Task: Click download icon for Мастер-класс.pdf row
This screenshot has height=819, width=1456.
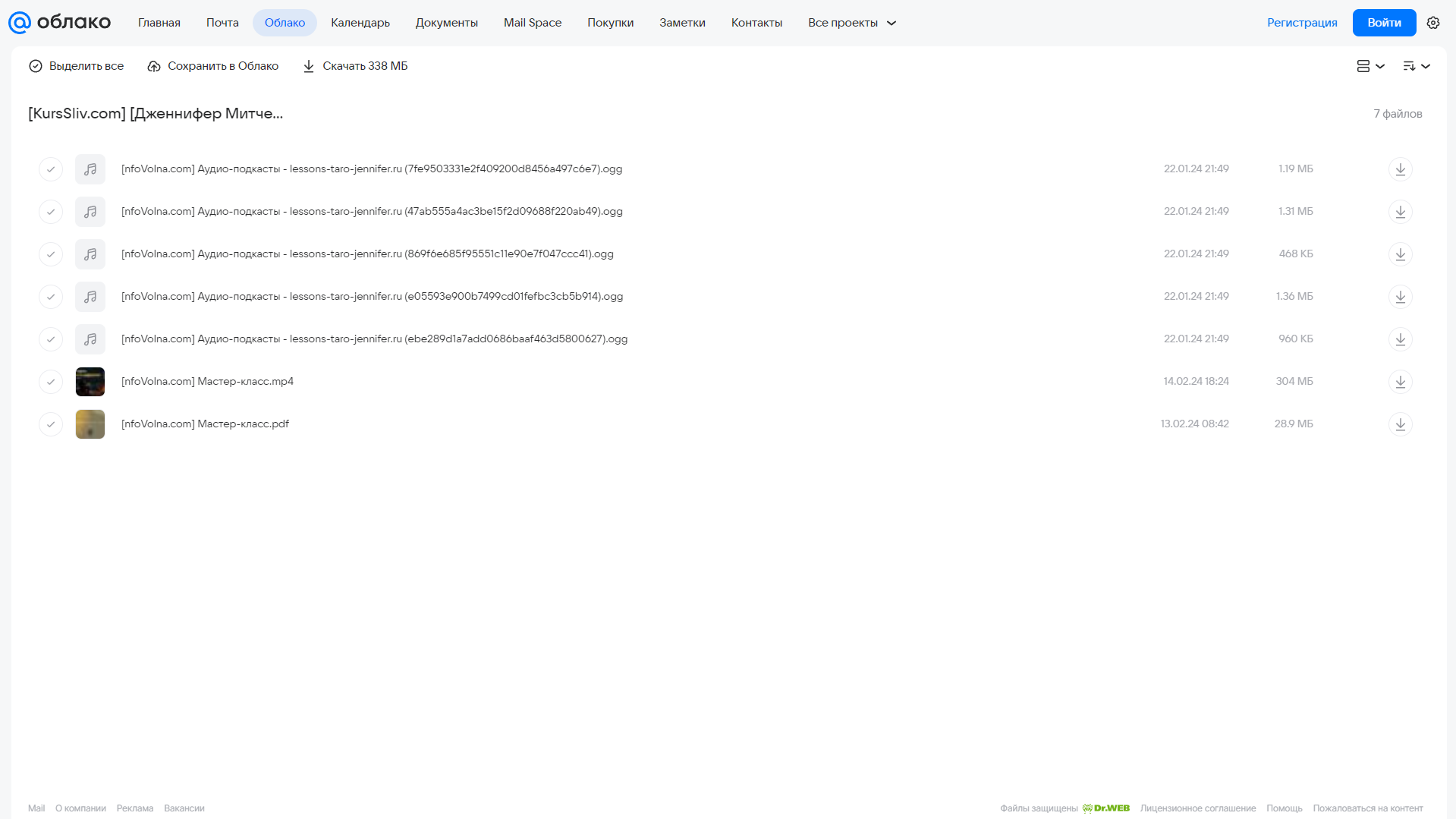Action: tap(1400, 424)
